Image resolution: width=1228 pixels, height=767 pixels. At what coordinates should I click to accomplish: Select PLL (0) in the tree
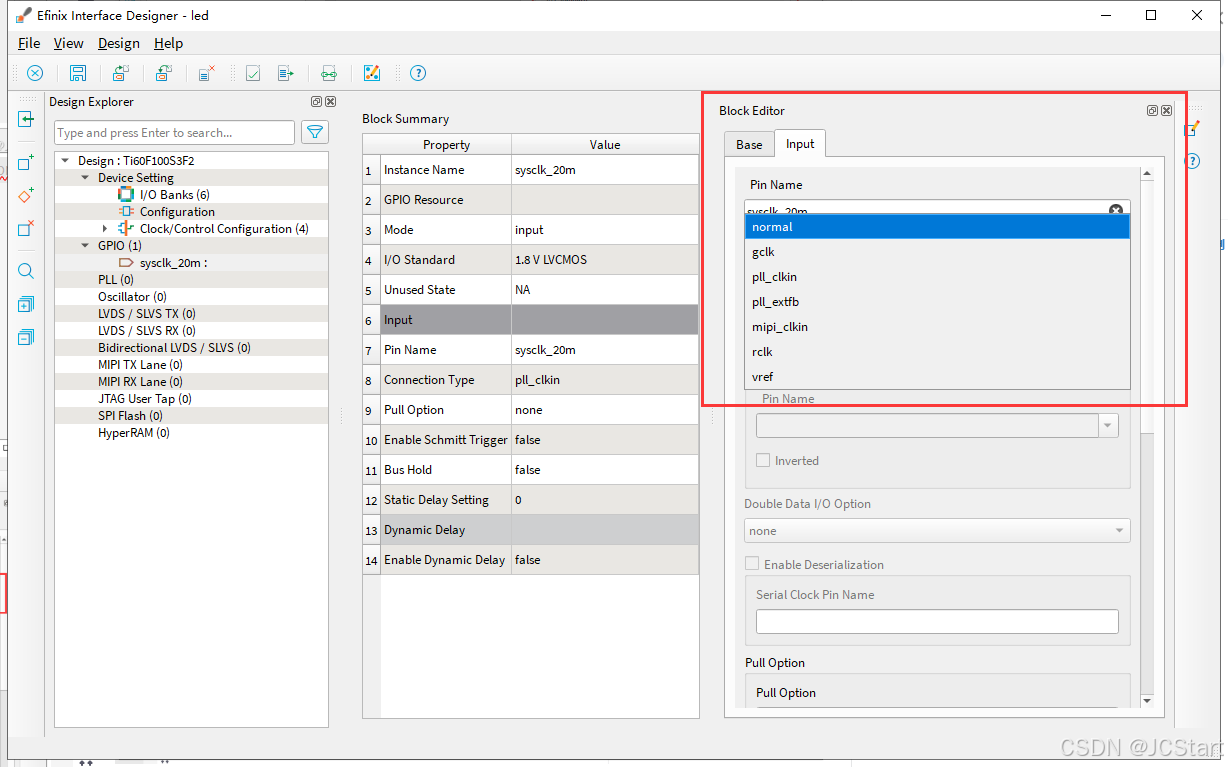pos(116,280)
